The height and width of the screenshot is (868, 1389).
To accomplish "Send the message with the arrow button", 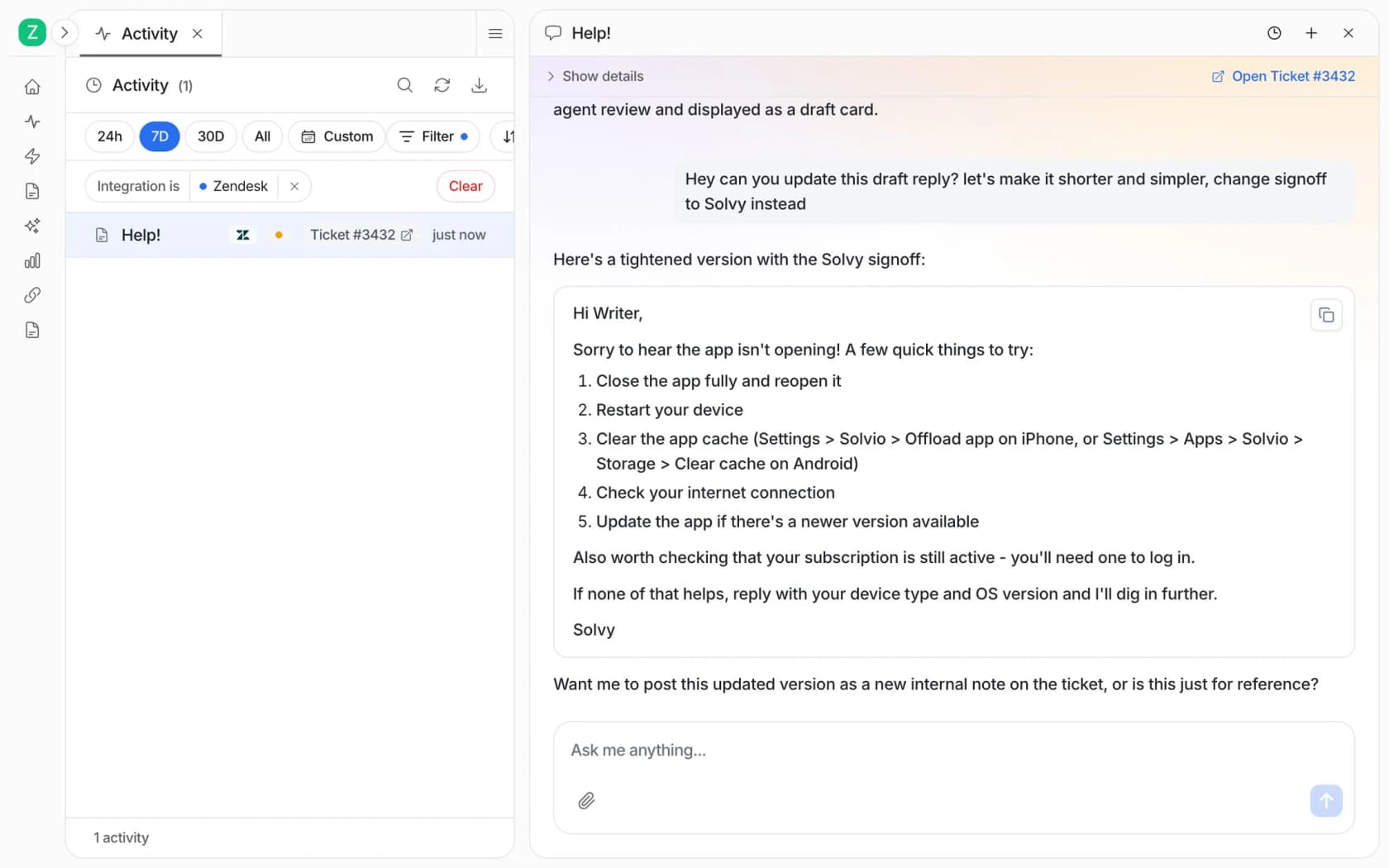I will point(1326,800).
